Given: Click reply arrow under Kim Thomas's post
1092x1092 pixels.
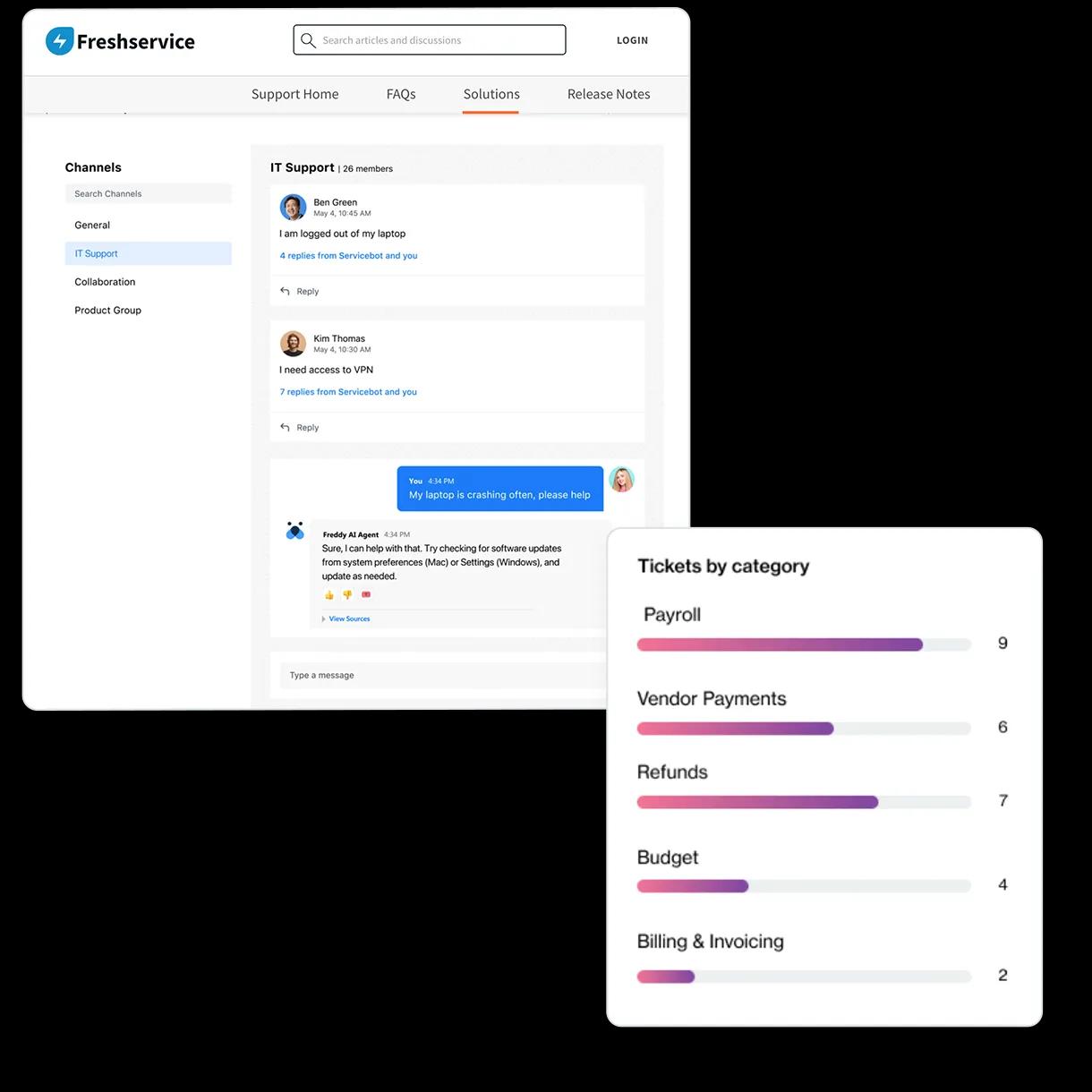Looking at the screenshot, I should click(285, 427).
